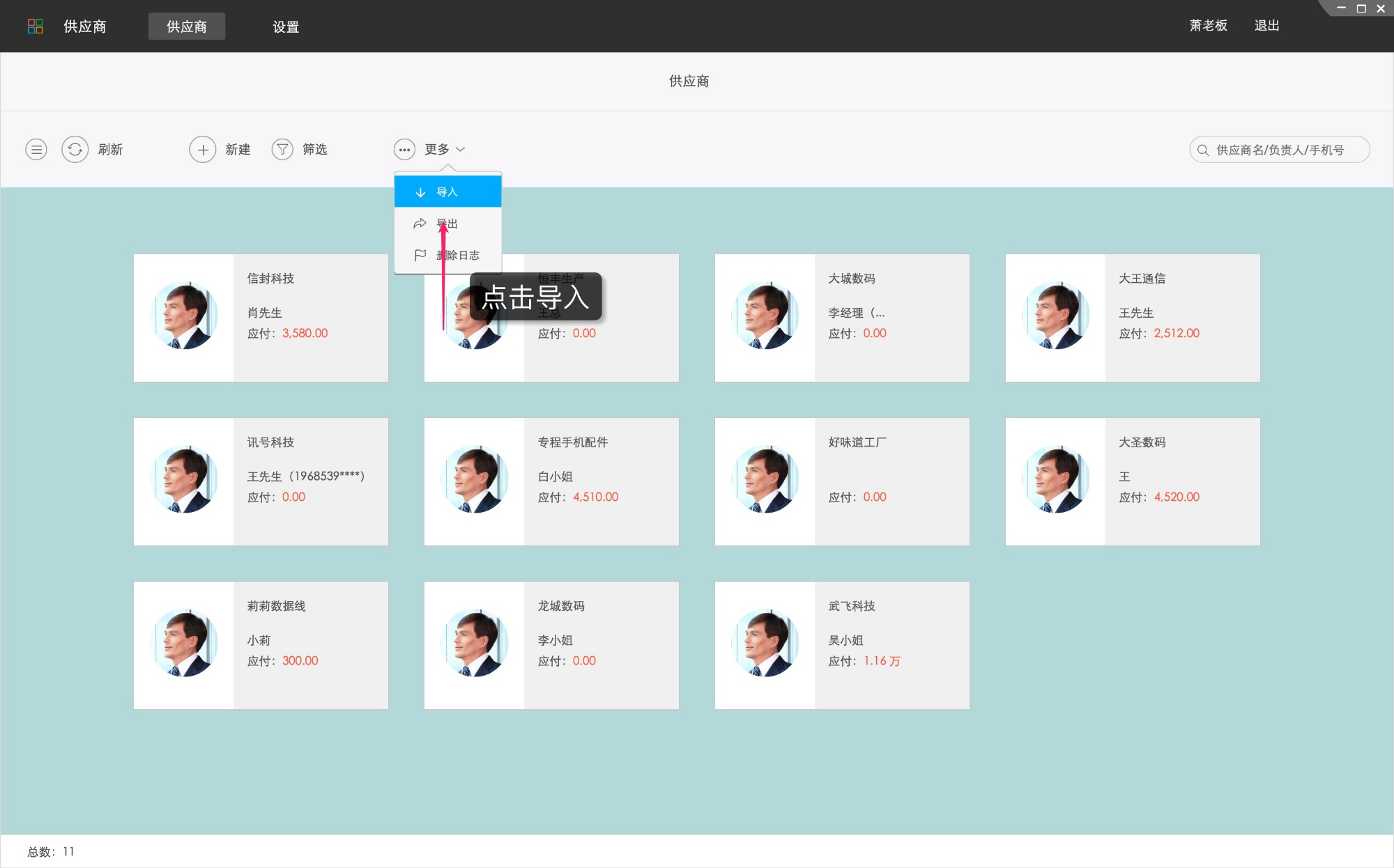The image size is (1394, 868).
Task: Click the user name 萧老板
Action: (x=1209, y=25)
